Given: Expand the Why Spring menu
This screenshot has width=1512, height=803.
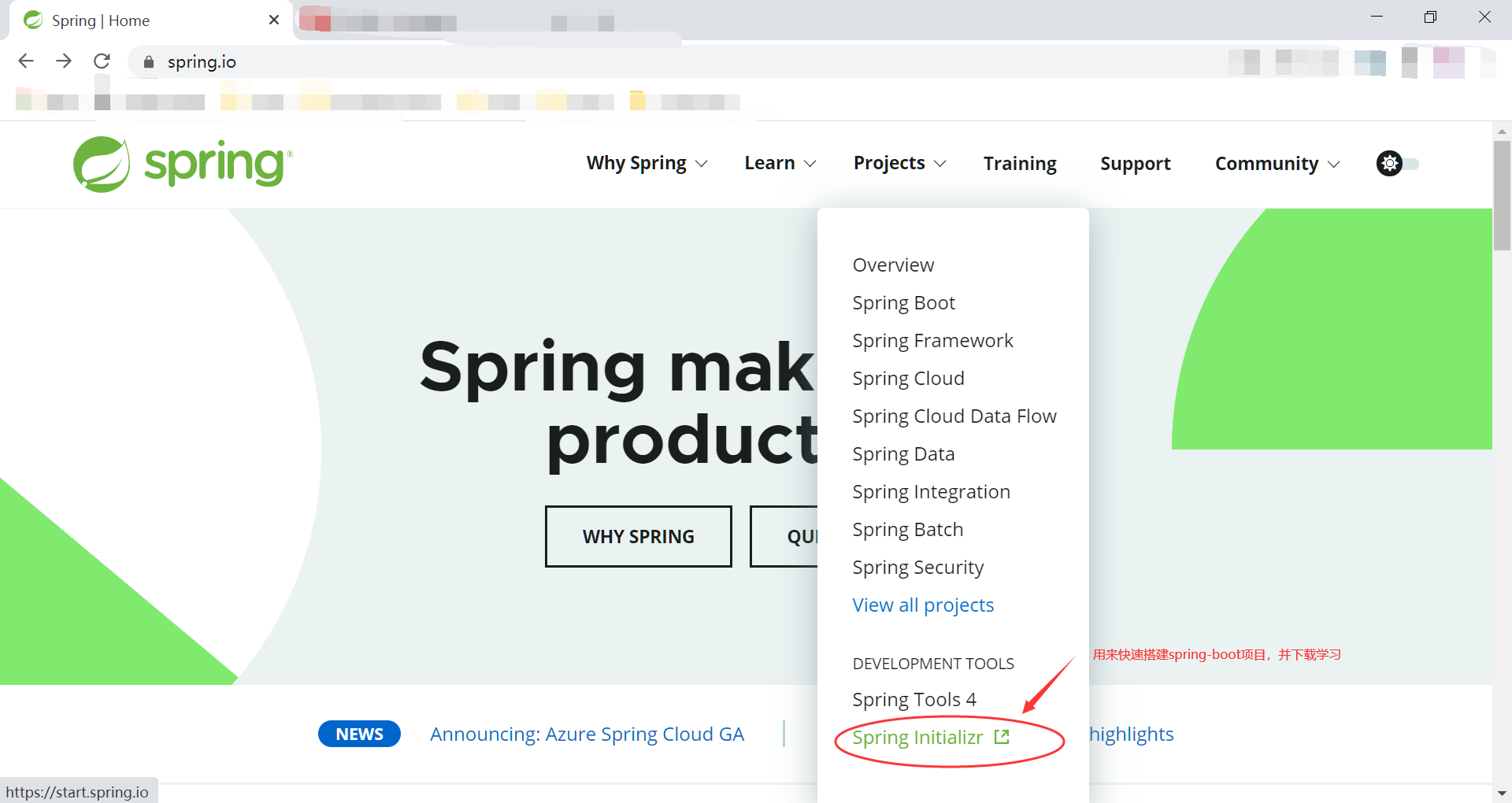Looking at the screenshot, I should pyautogui.click(x=647, y=163).
